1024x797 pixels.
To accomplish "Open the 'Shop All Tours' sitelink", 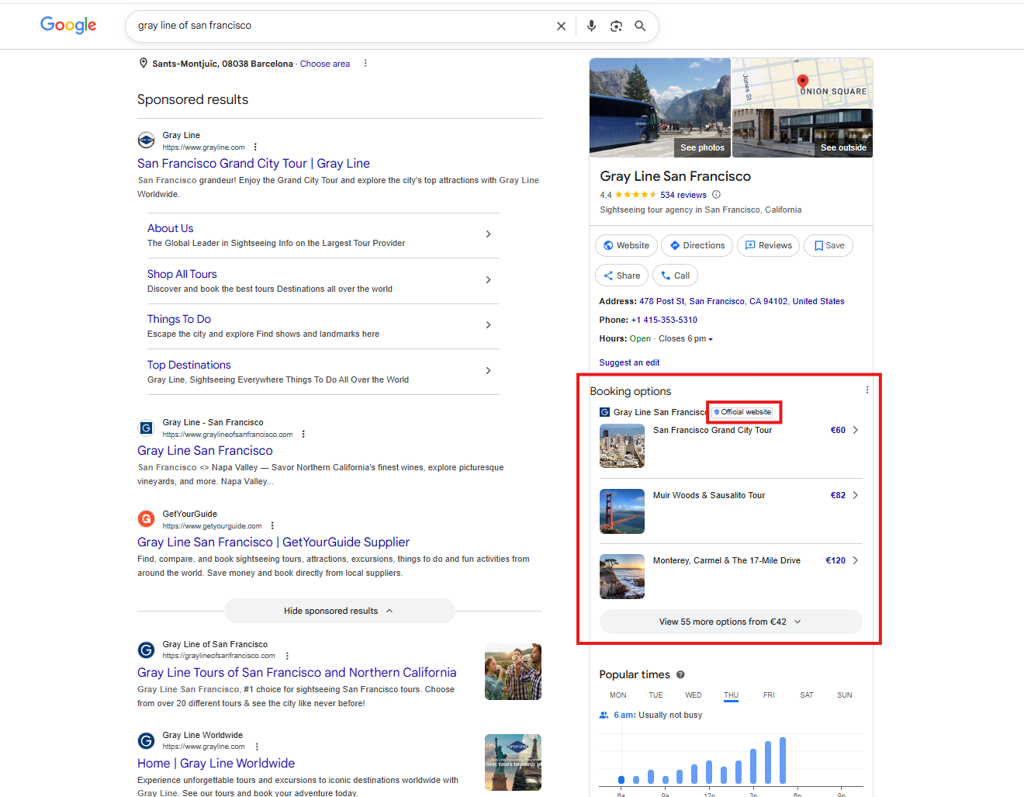I will [182, 274].
